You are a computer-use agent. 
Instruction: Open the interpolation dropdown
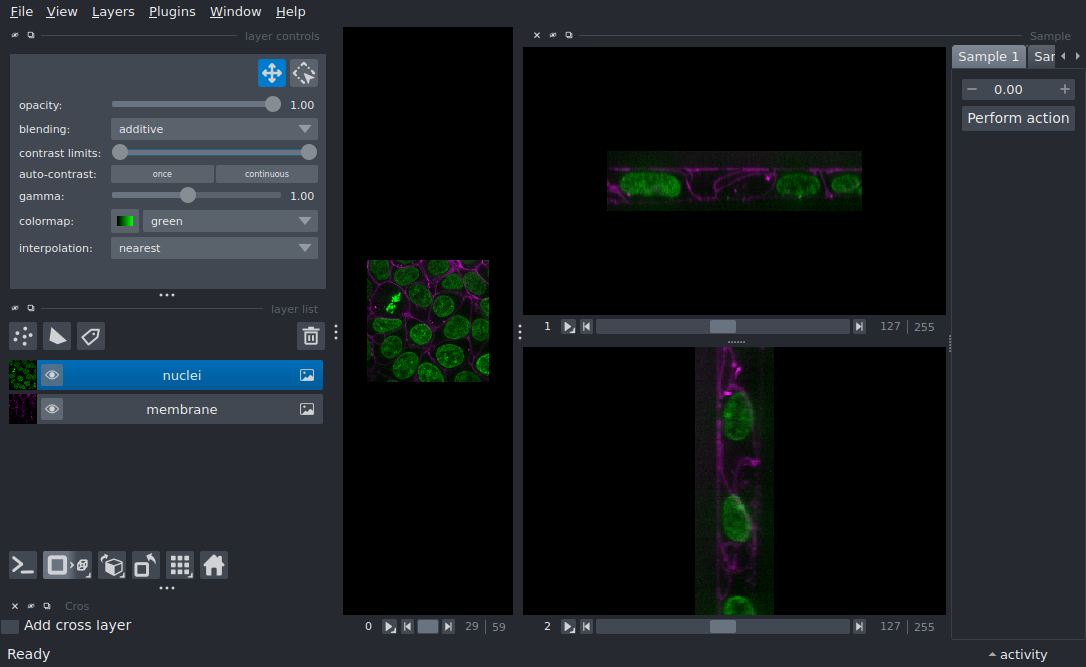tap(214, 248)
